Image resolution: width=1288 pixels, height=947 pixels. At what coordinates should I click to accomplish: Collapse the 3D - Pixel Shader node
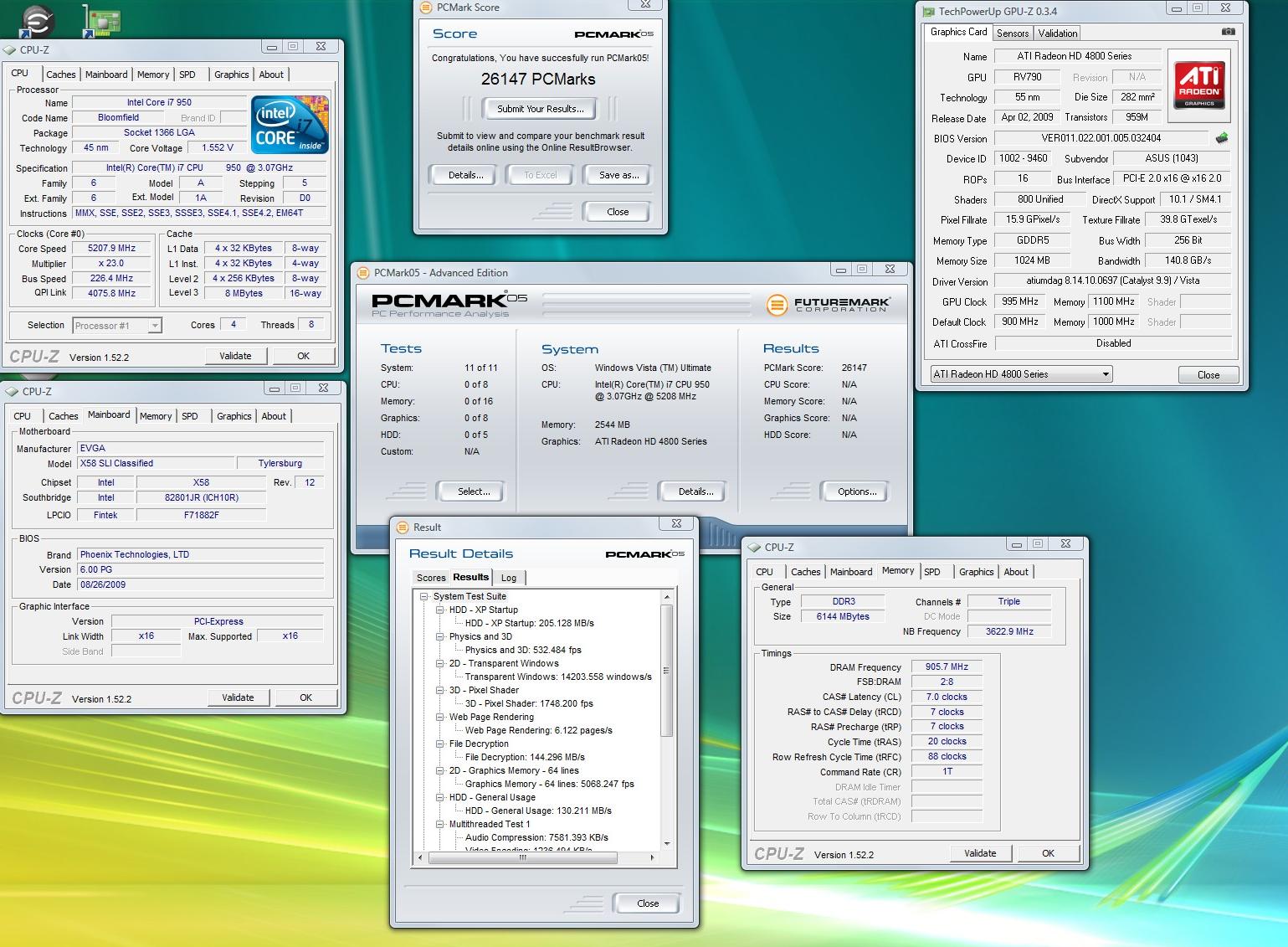440,691
